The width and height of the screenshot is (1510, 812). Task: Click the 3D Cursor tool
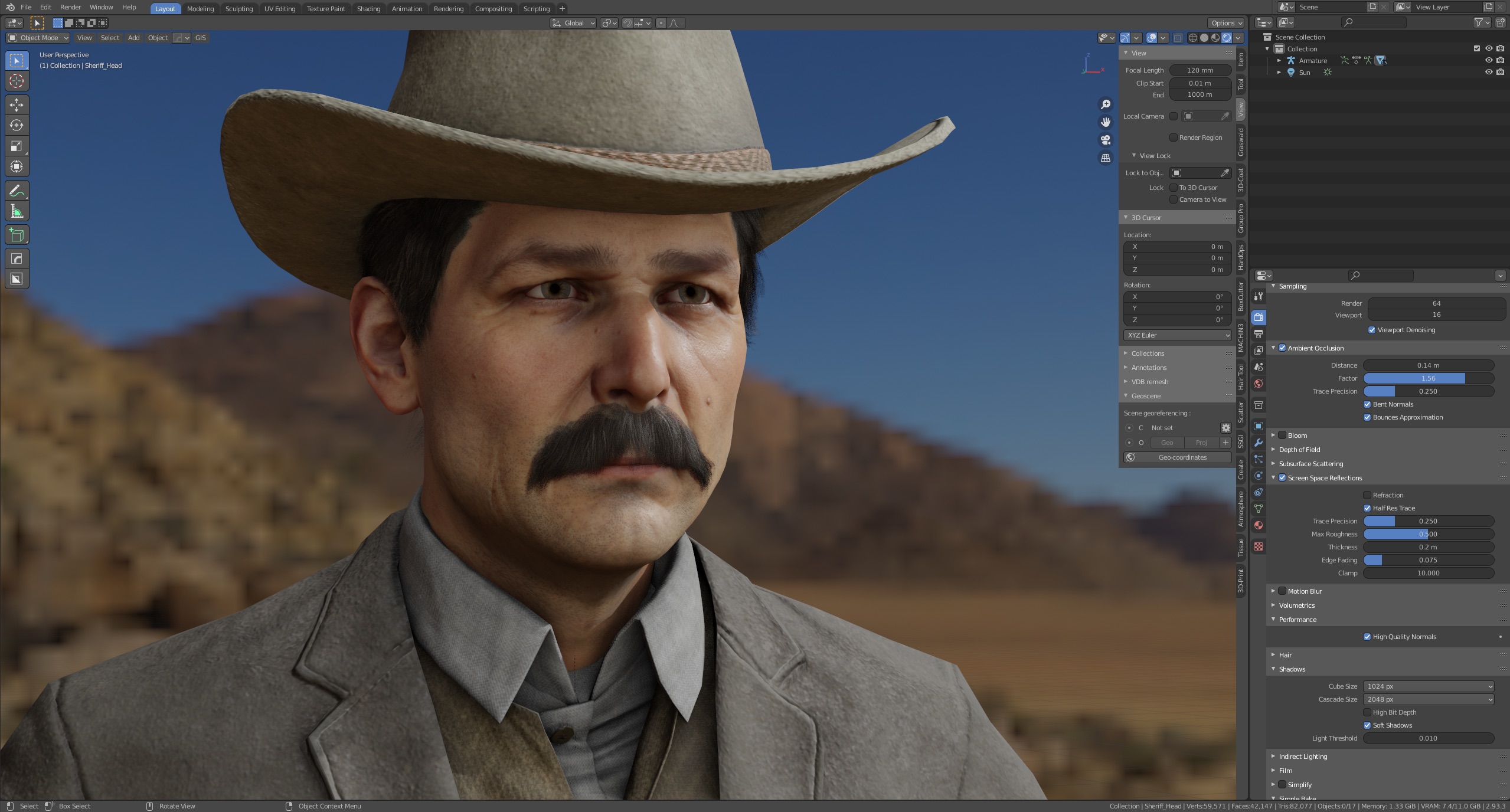point(17,81)
